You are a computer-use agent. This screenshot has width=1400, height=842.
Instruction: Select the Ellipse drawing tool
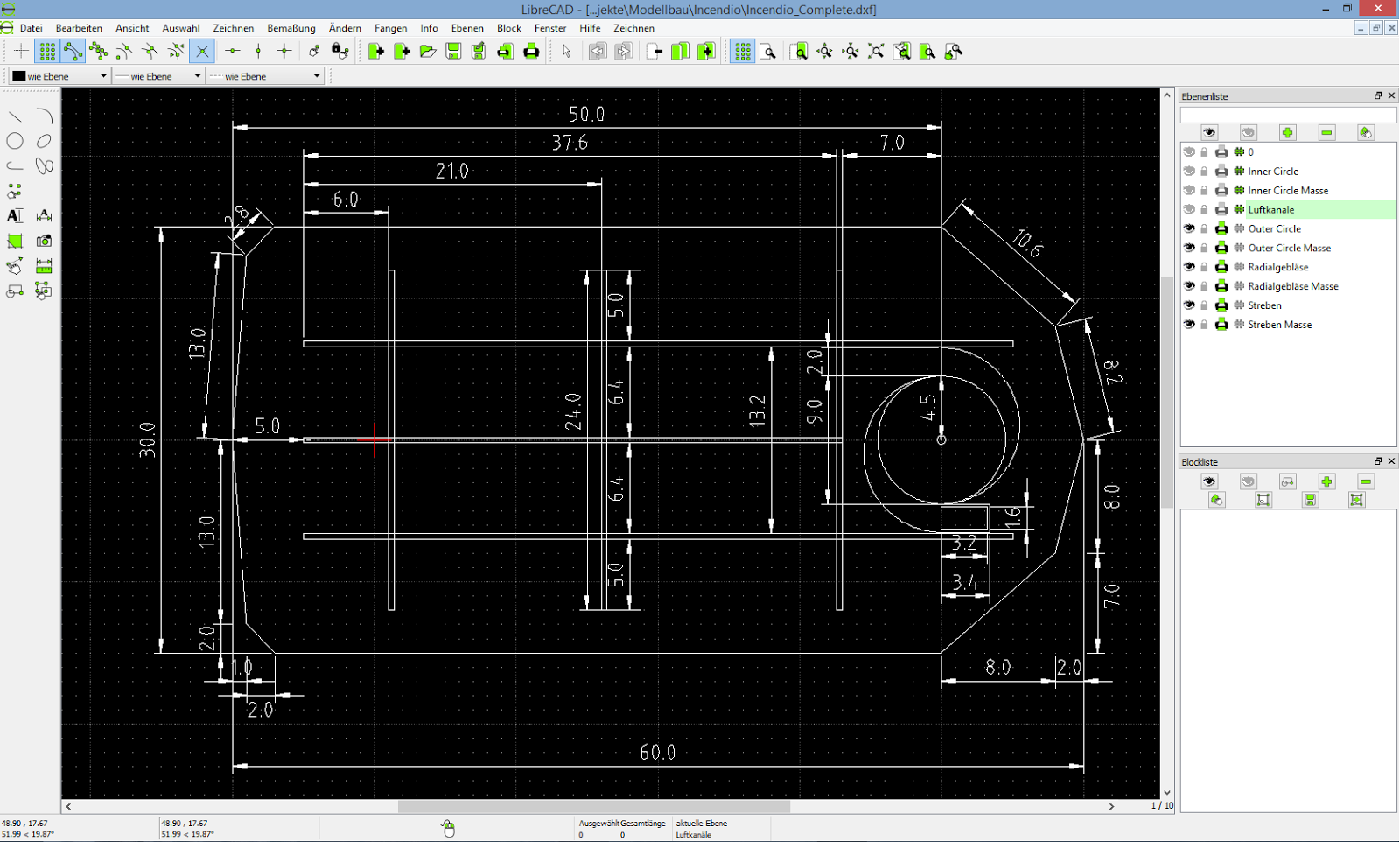[44, 141]
